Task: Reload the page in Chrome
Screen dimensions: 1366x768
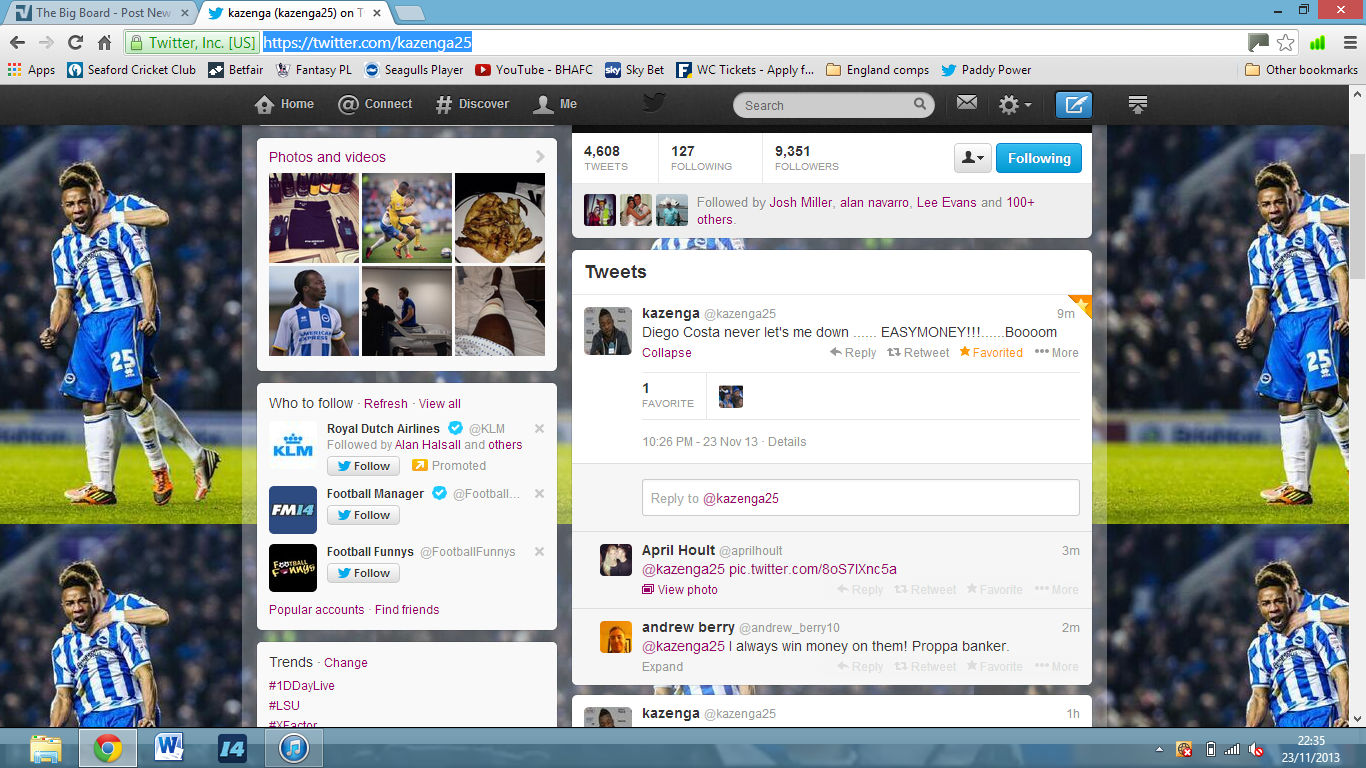Action: (x=75, y=42)
